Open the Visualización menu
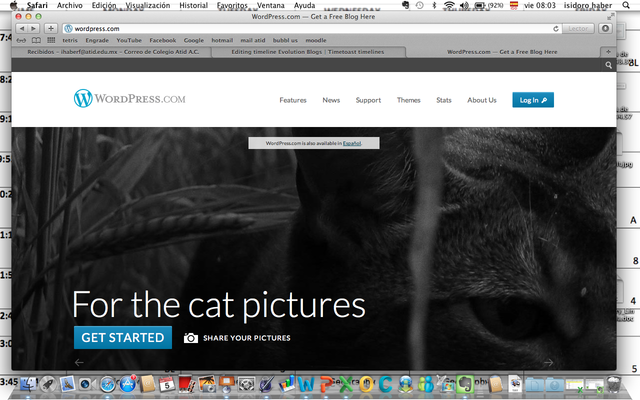This screenshot has width=640, height=400. 147,5
